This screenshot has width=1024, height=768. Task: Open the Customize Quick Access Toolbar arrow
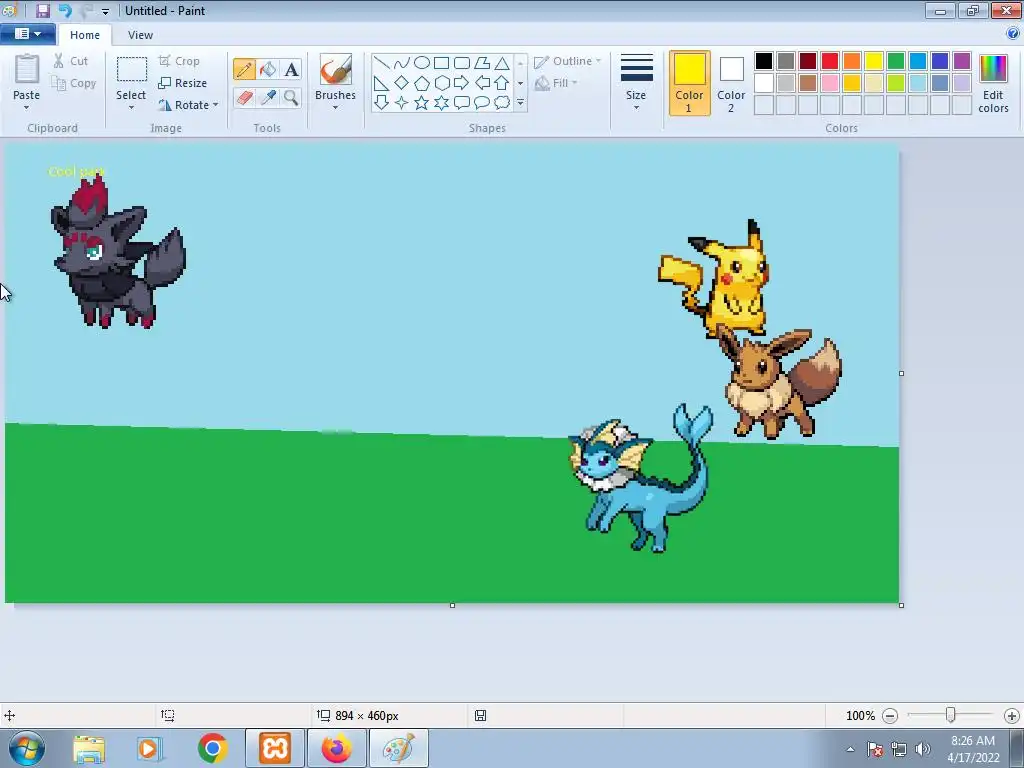[105, 12]
